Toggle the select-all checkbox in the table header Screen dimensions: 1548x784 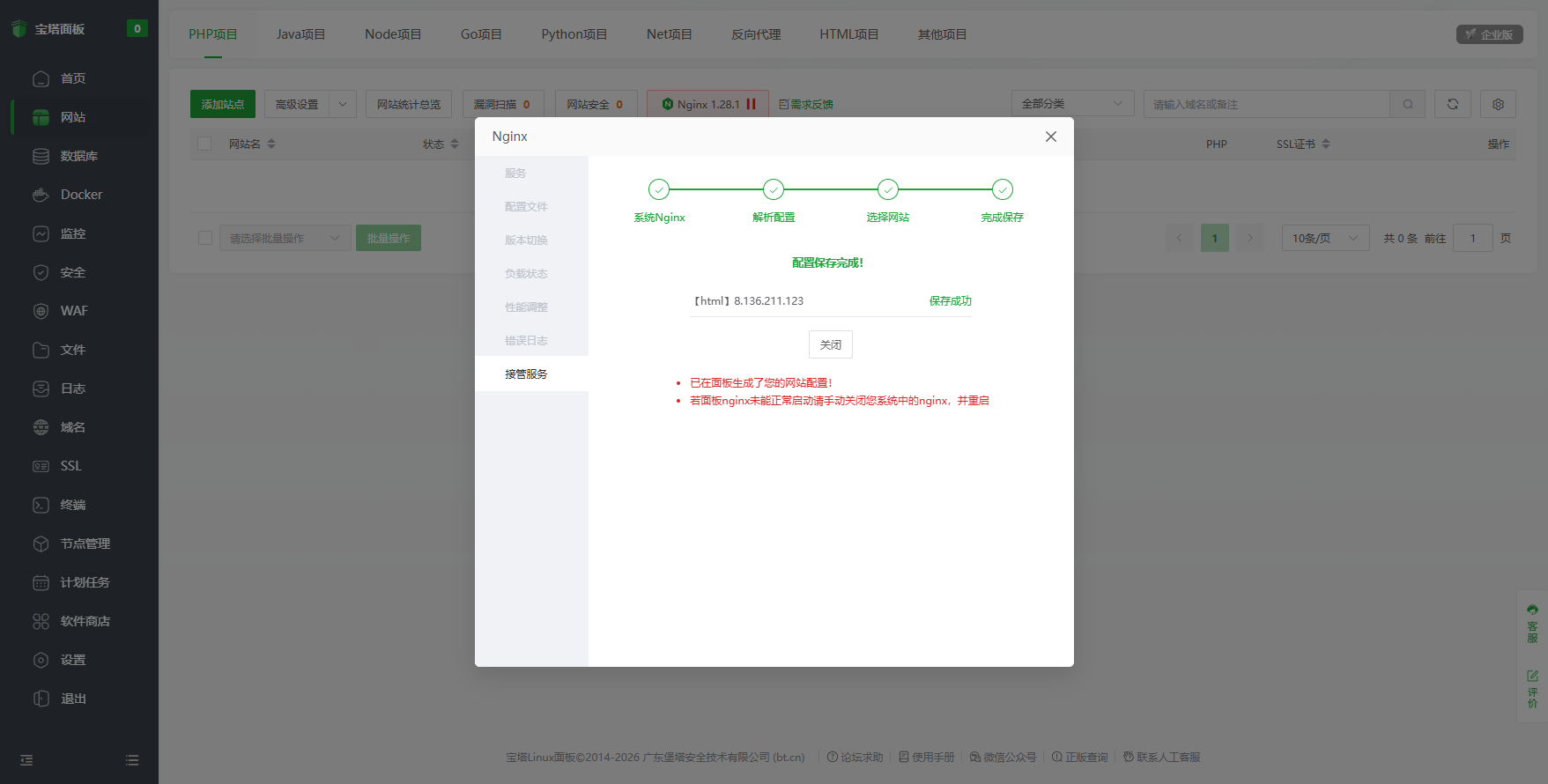pyautogui.click(x=204, y=144)
